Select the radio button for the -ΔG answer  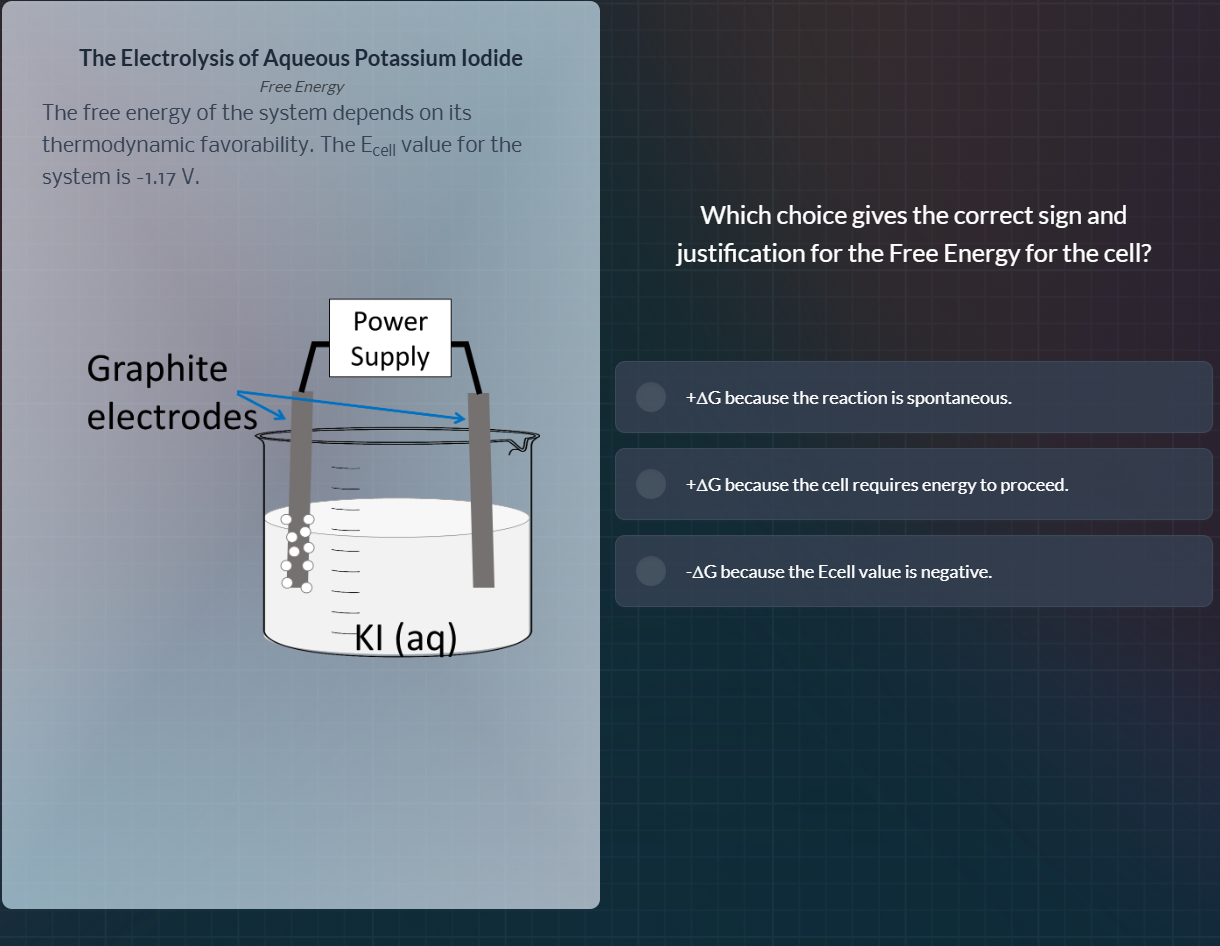[651, 571]
